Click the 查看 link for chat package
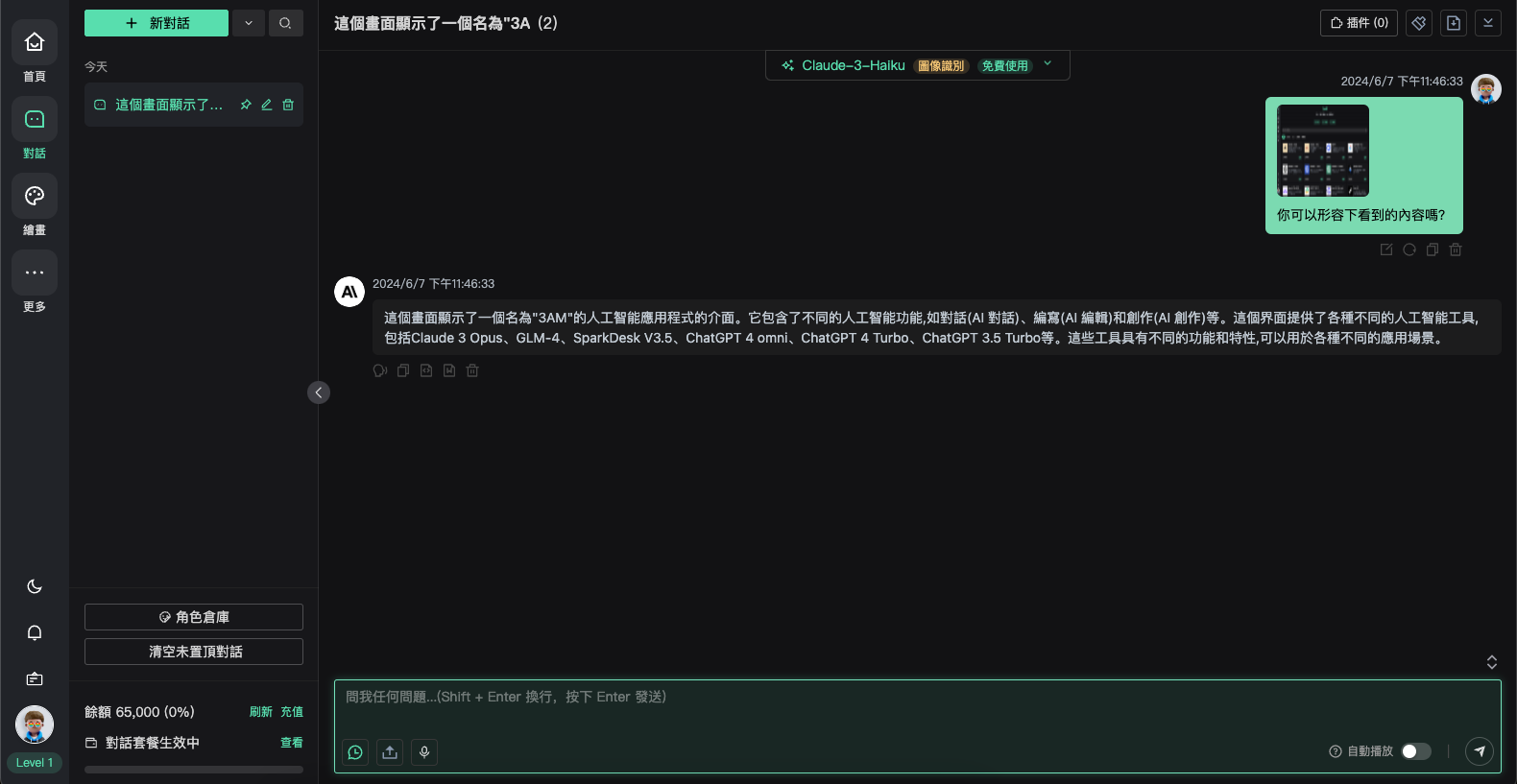 coord(292,743)
